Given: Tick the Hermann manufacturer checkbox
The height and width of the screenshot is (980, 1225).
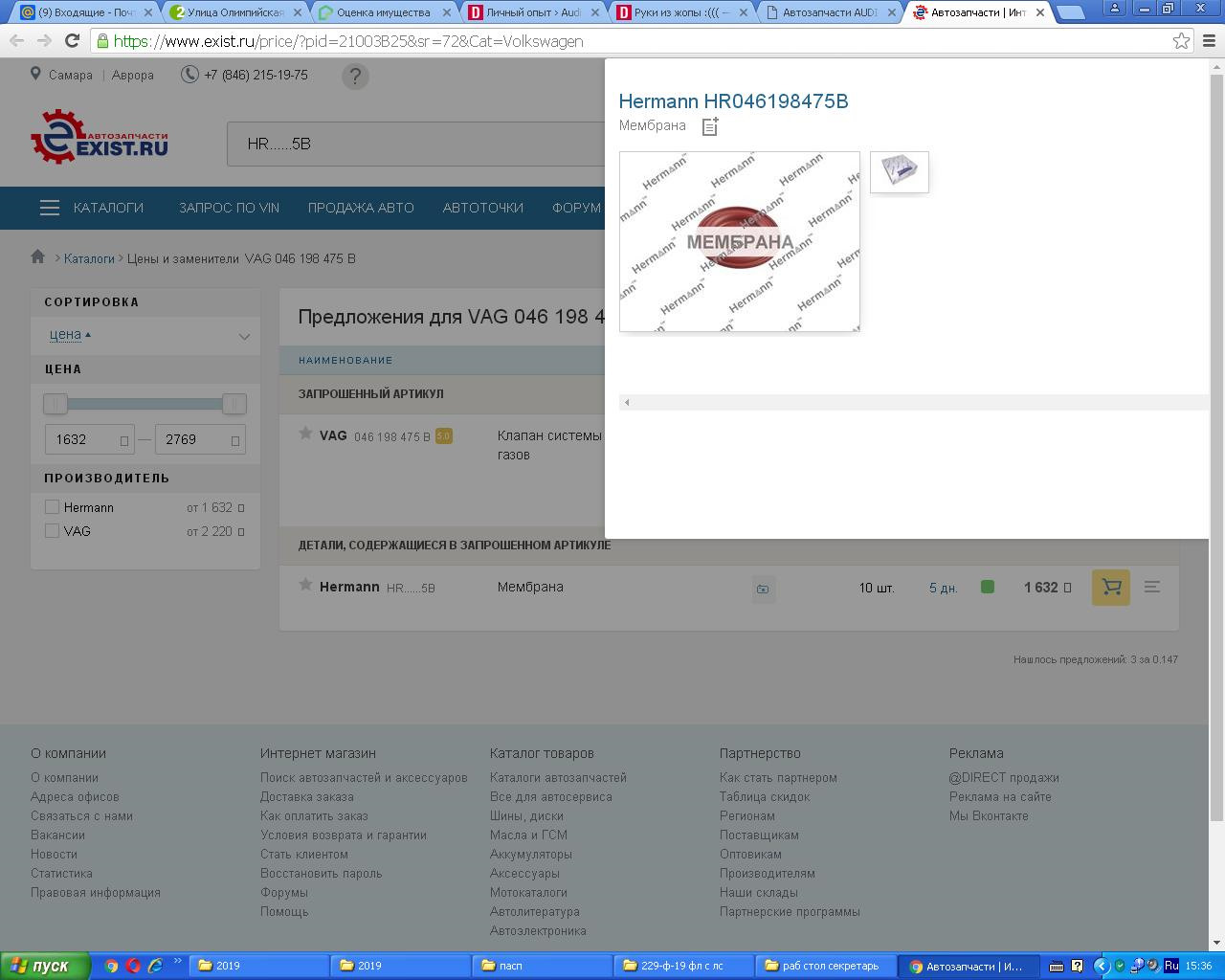Looking at the screenshot, I should tap(53, 507).
